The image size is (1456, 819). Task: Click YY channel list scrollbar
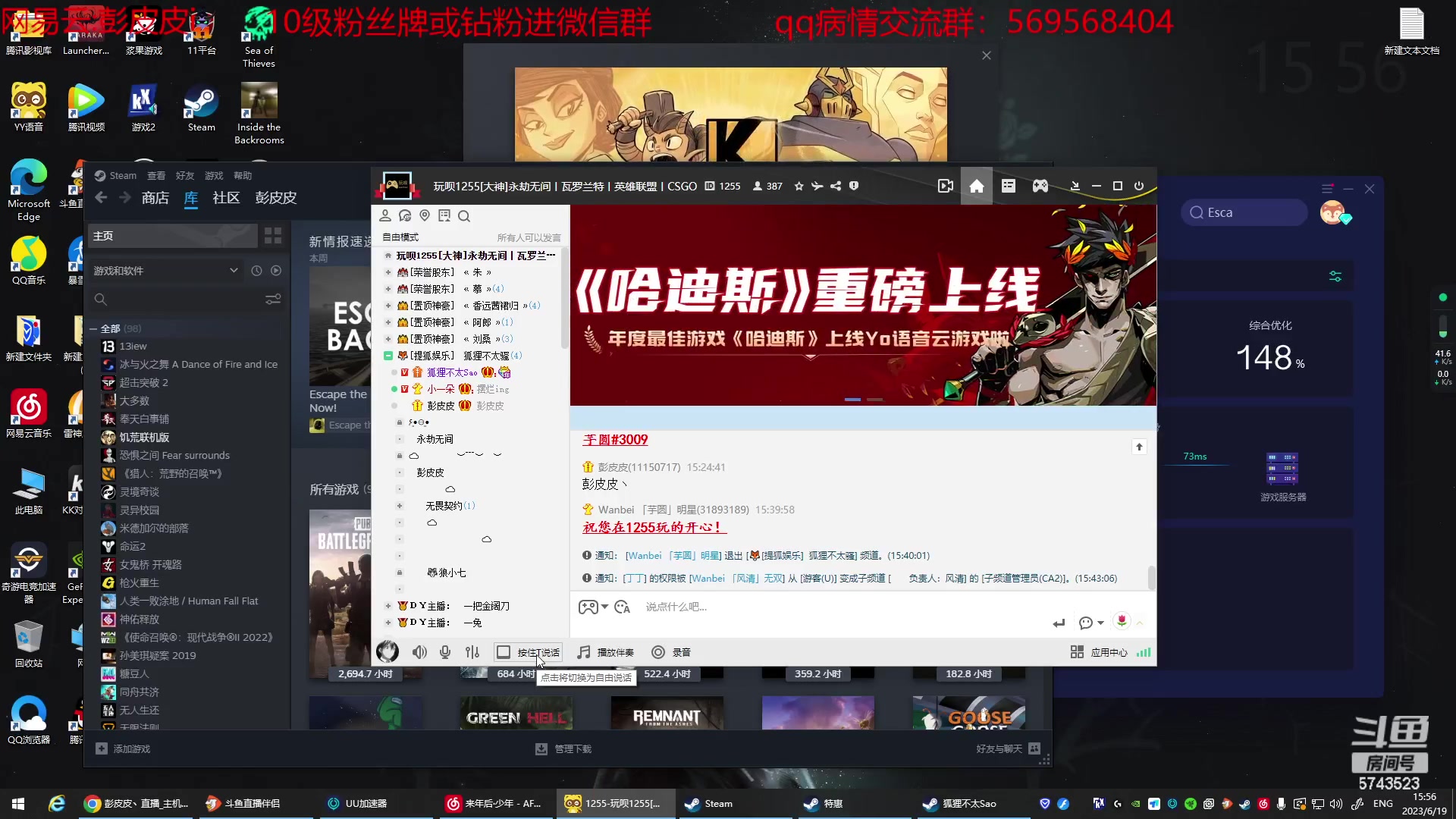pyautogui.click(x=564, y=300)
